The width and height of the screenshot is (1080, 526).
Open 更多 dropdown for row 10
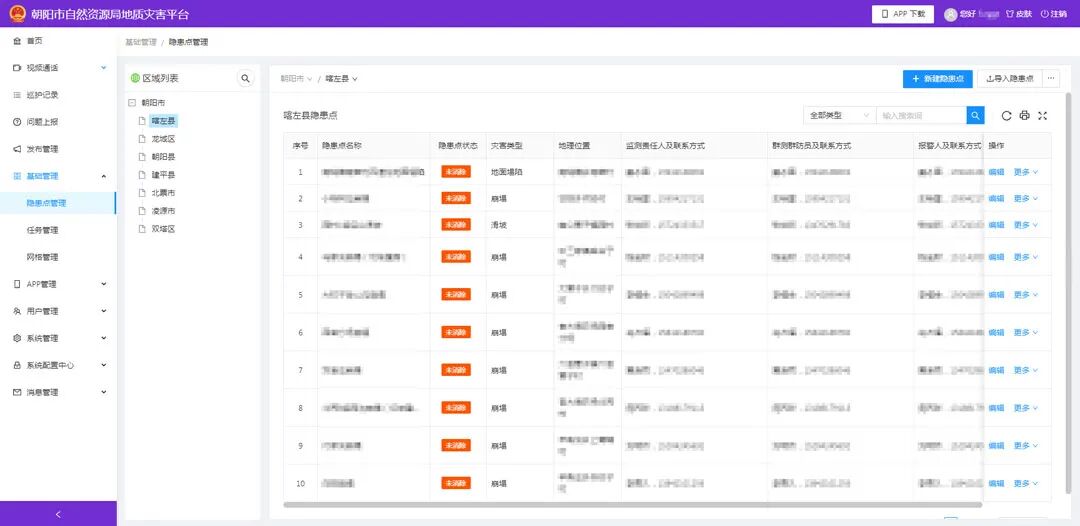(1026, 483)
